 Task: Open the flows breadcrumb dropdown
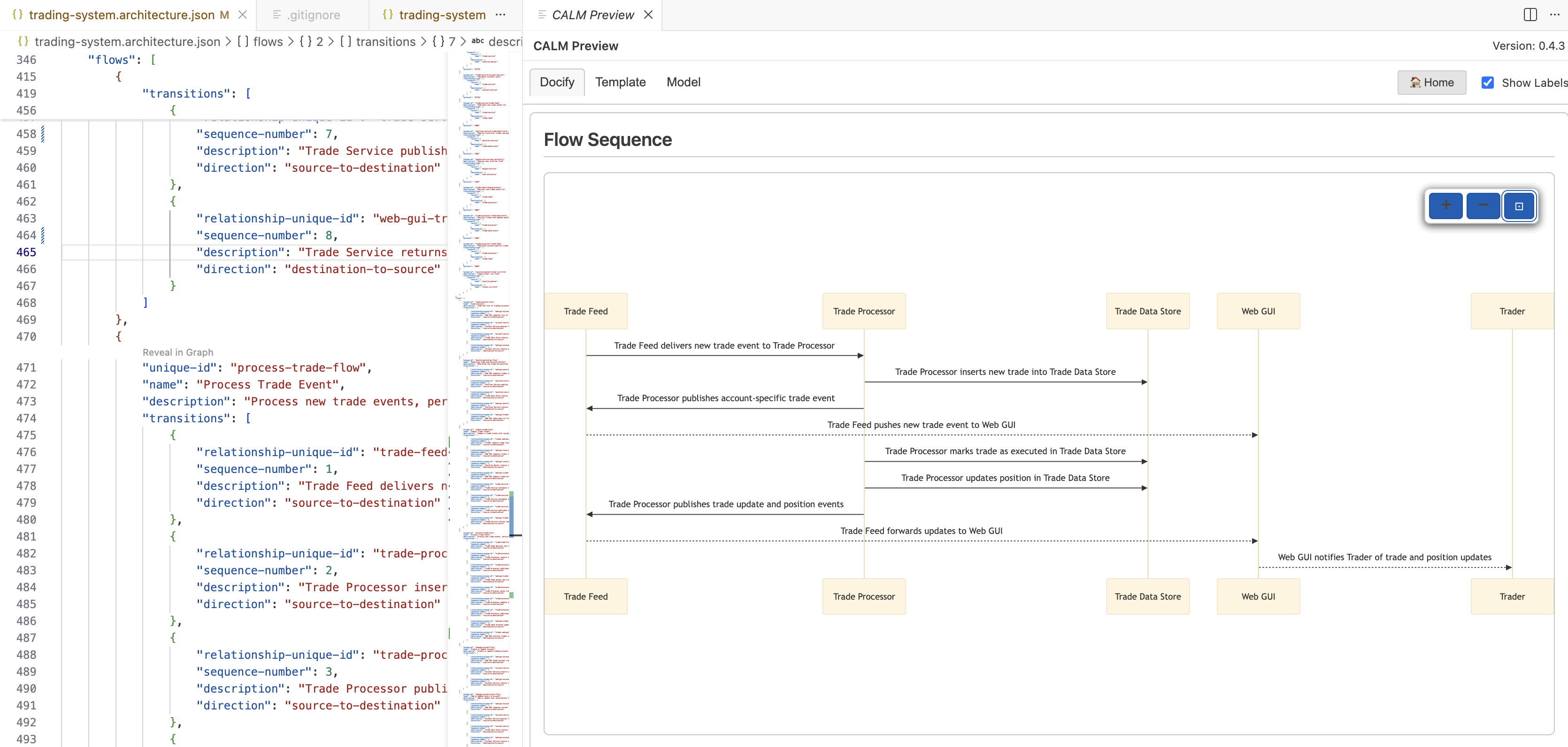269,41
